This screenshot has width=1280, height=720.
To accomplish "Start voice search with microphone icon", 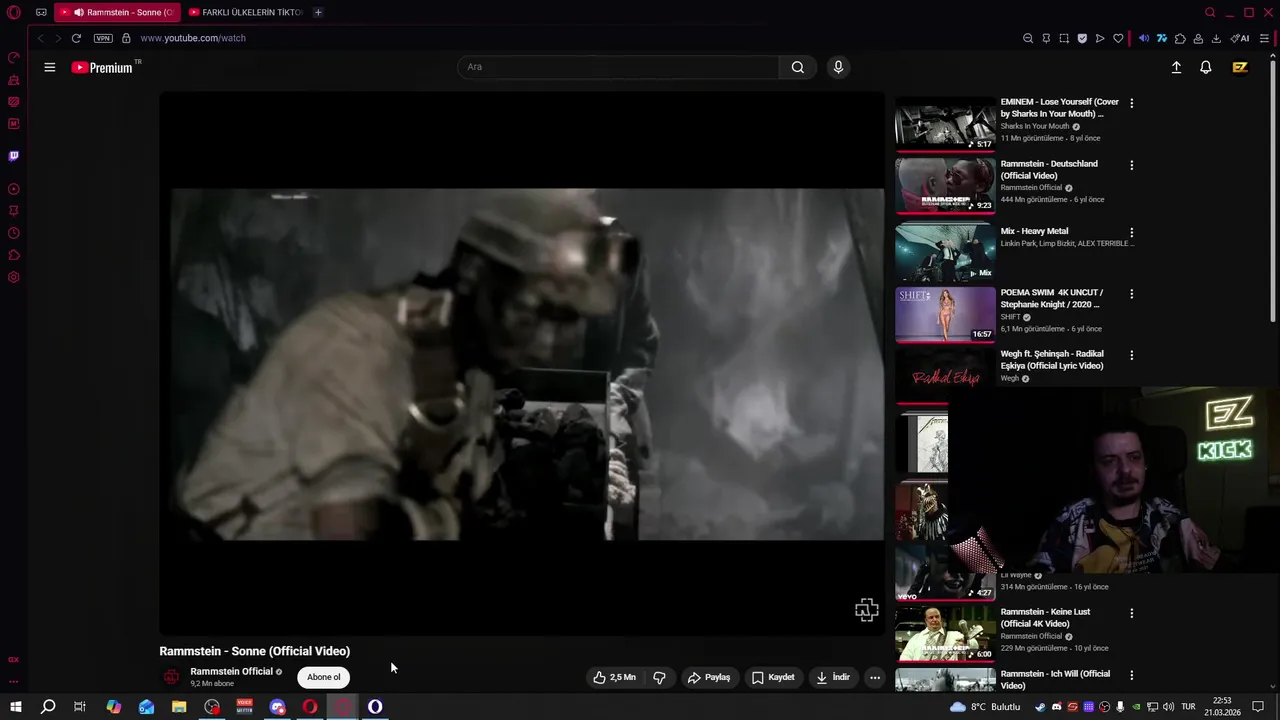I will pyautogui.click(x=838, y=67).
